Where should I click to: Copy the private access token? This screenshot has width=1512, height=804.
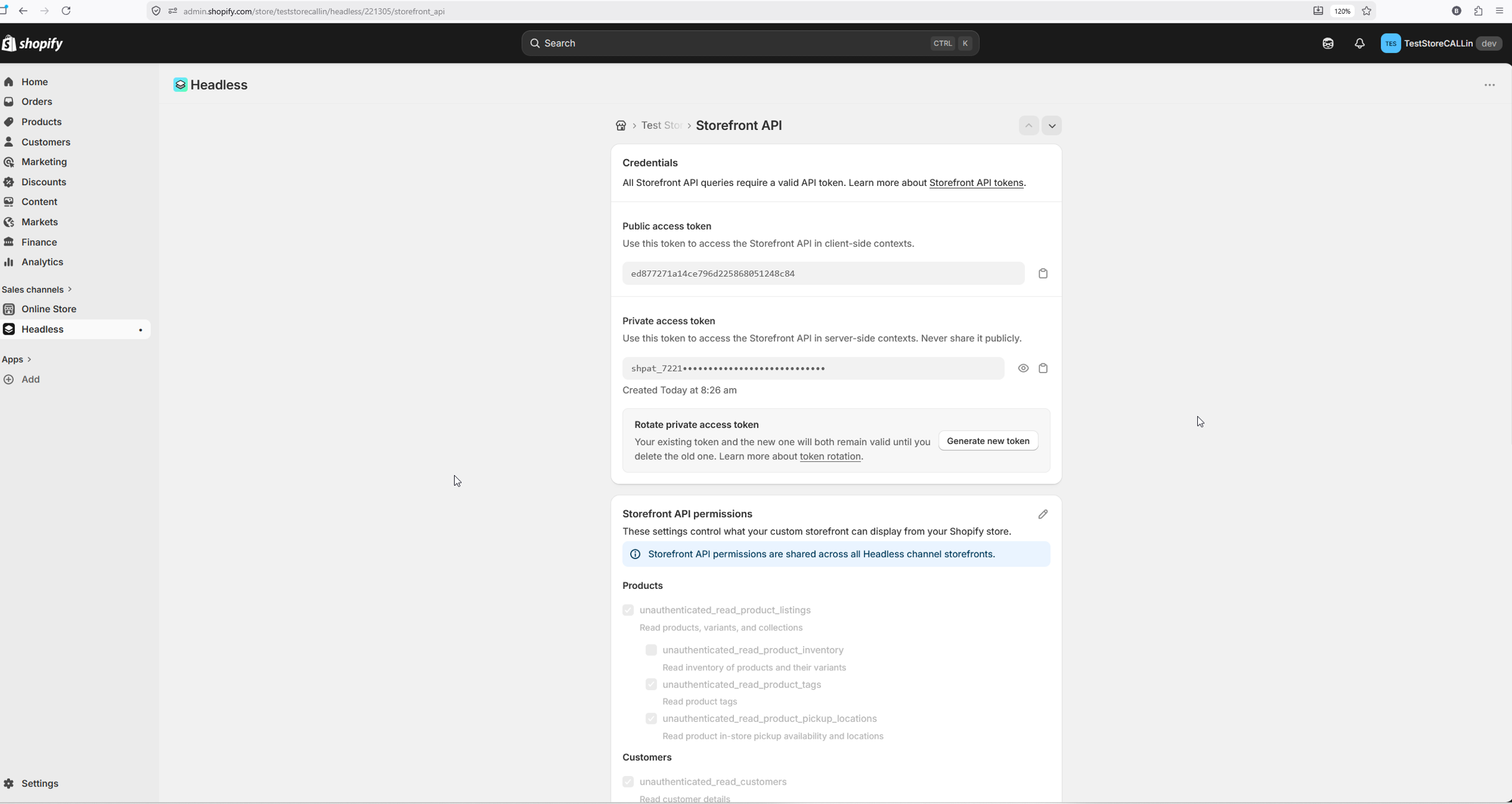pos(1043,368)
